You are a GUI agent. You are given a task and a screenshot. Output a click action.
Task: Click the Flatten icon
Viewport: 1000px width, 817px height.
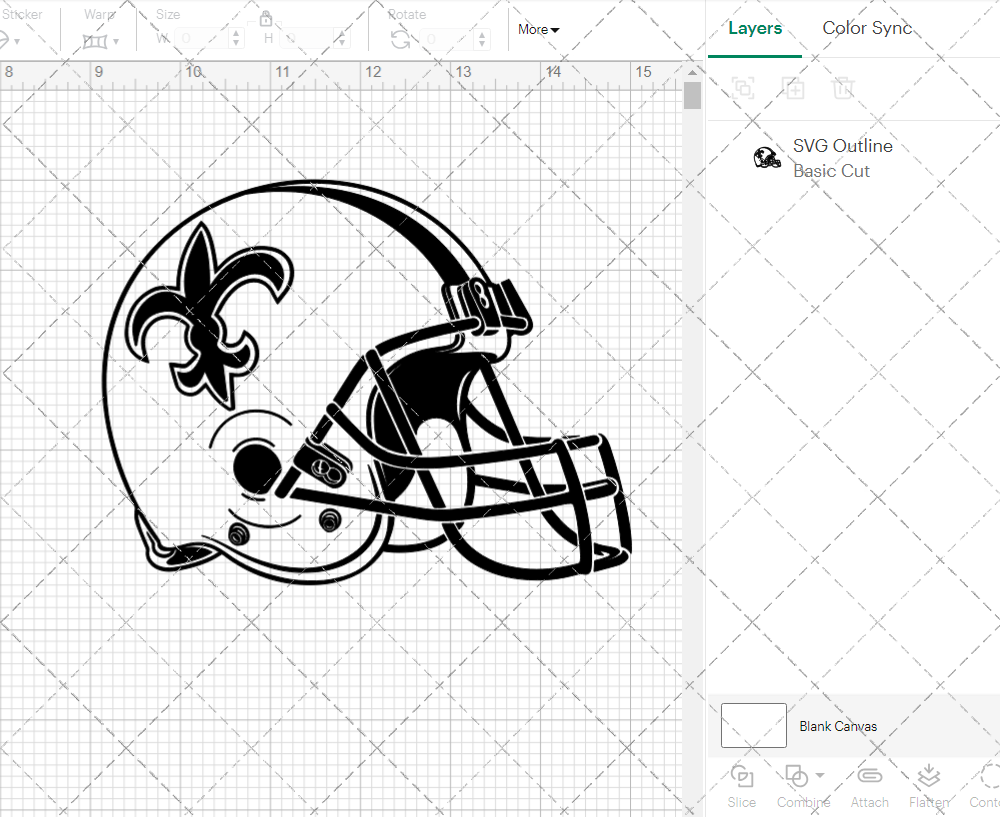(929, 777)
